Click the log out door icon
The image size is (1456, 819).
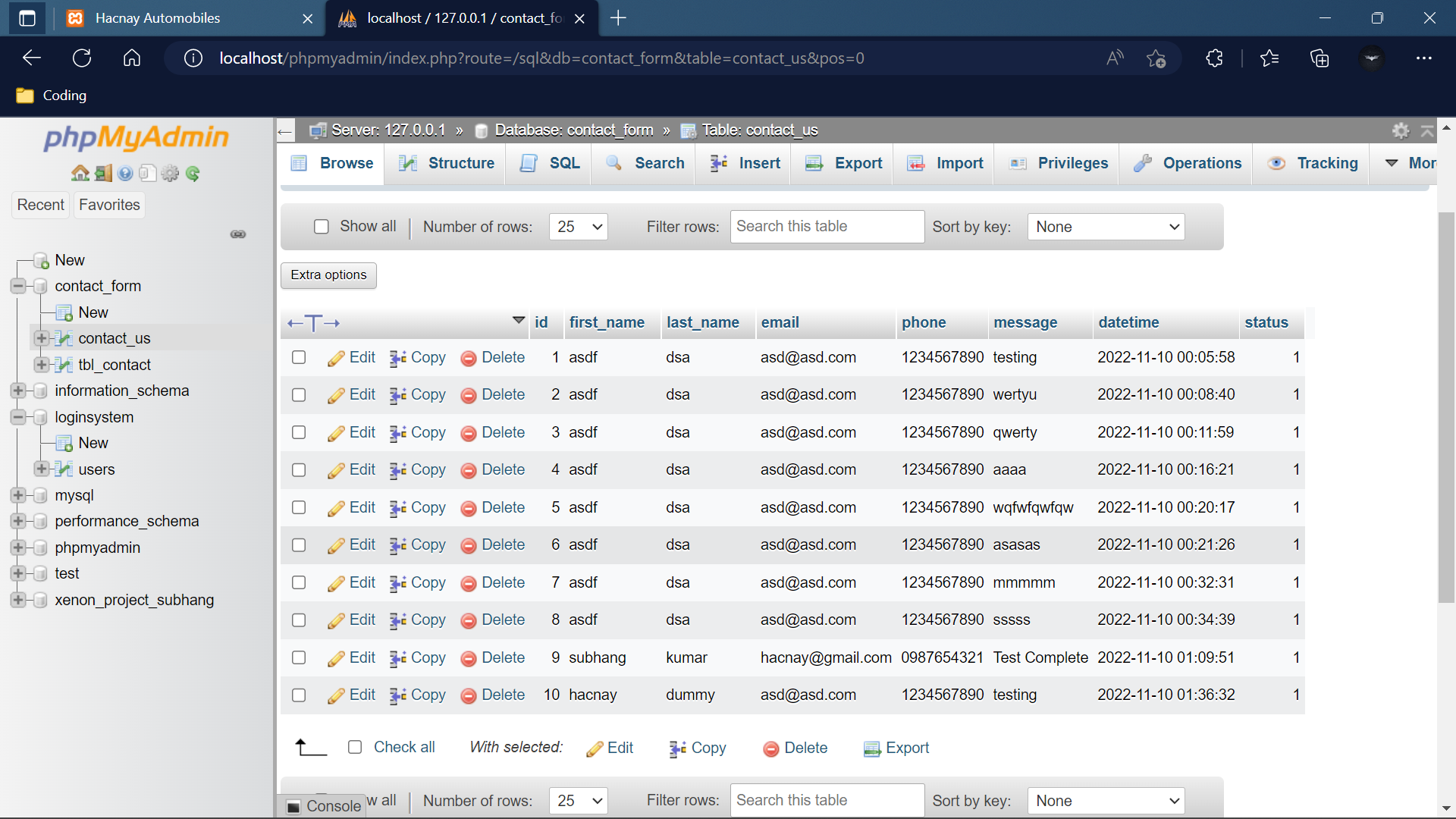click(x=103, y=174)
